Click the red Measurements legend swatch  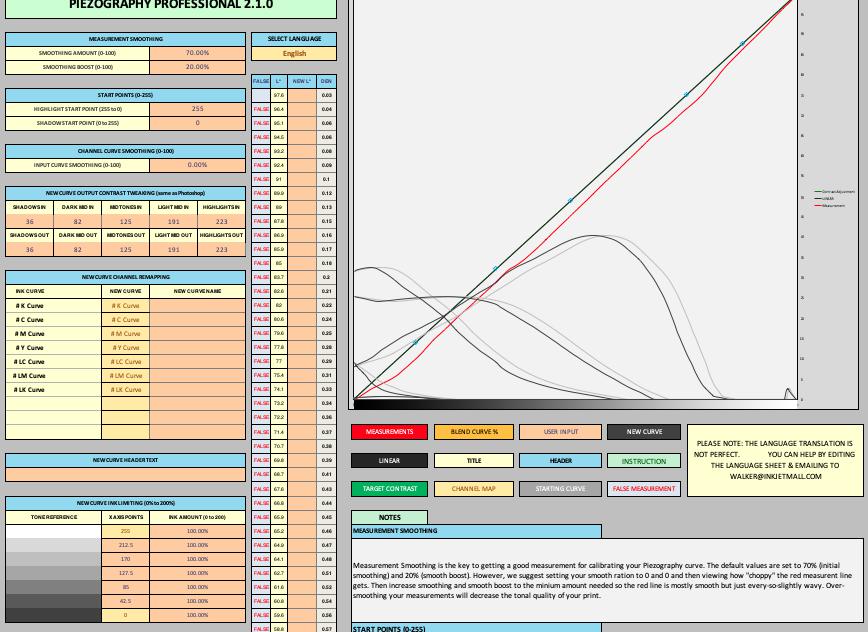coord(389,432)
